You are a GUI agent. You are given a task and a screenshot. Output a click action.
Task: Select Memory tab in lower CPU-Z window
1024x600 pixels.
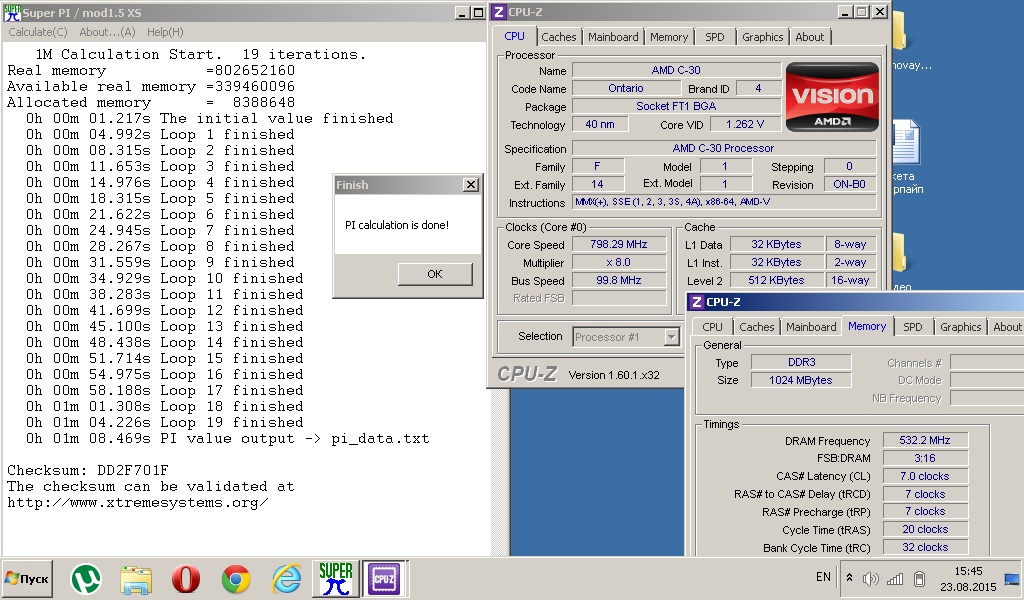pyautogui.click(x=867, y=326)
